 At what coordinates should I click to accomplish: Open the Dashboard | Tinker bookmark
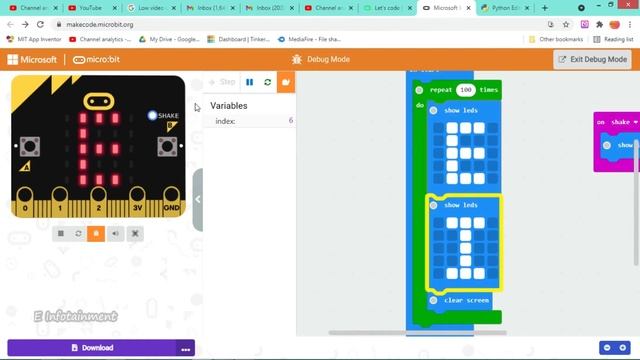pyautogui.click(x=239, y=39)
